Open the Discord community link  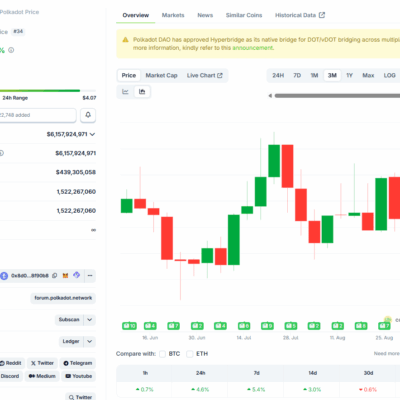tap(10, 376)
